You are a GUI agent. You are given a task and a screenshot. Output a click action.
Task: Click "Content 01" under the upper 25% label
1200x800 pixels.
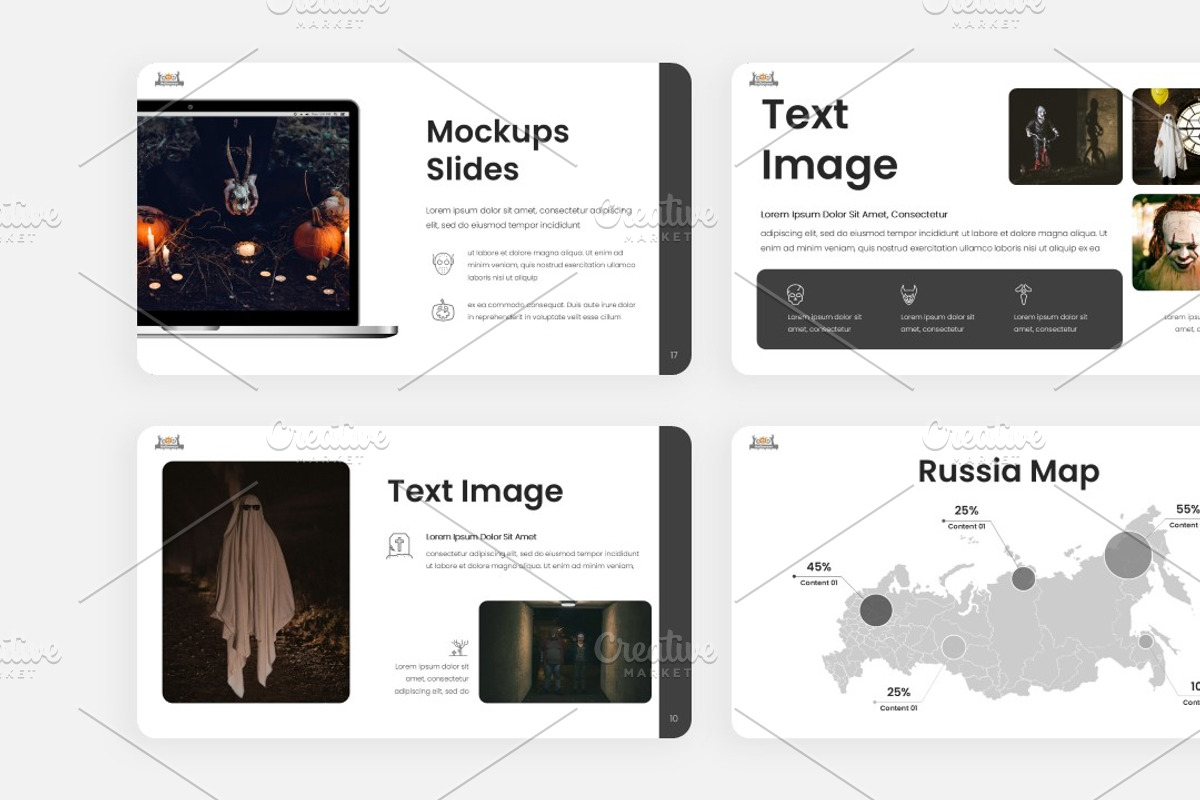966,526
